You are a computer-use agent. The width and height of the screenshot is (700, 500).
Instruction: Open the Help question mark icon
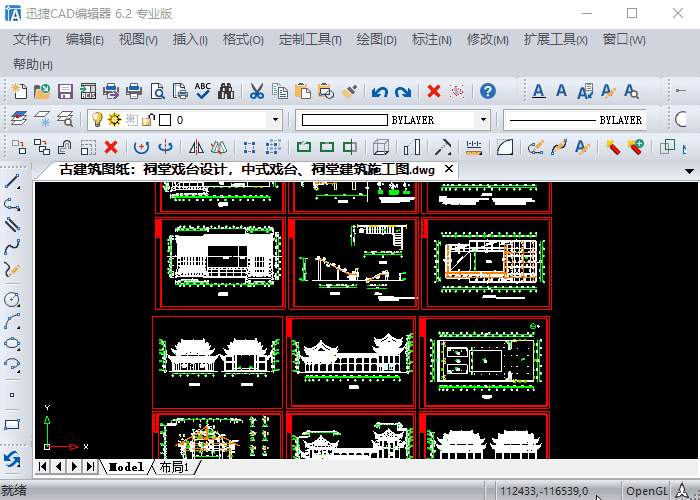(488, 92)
